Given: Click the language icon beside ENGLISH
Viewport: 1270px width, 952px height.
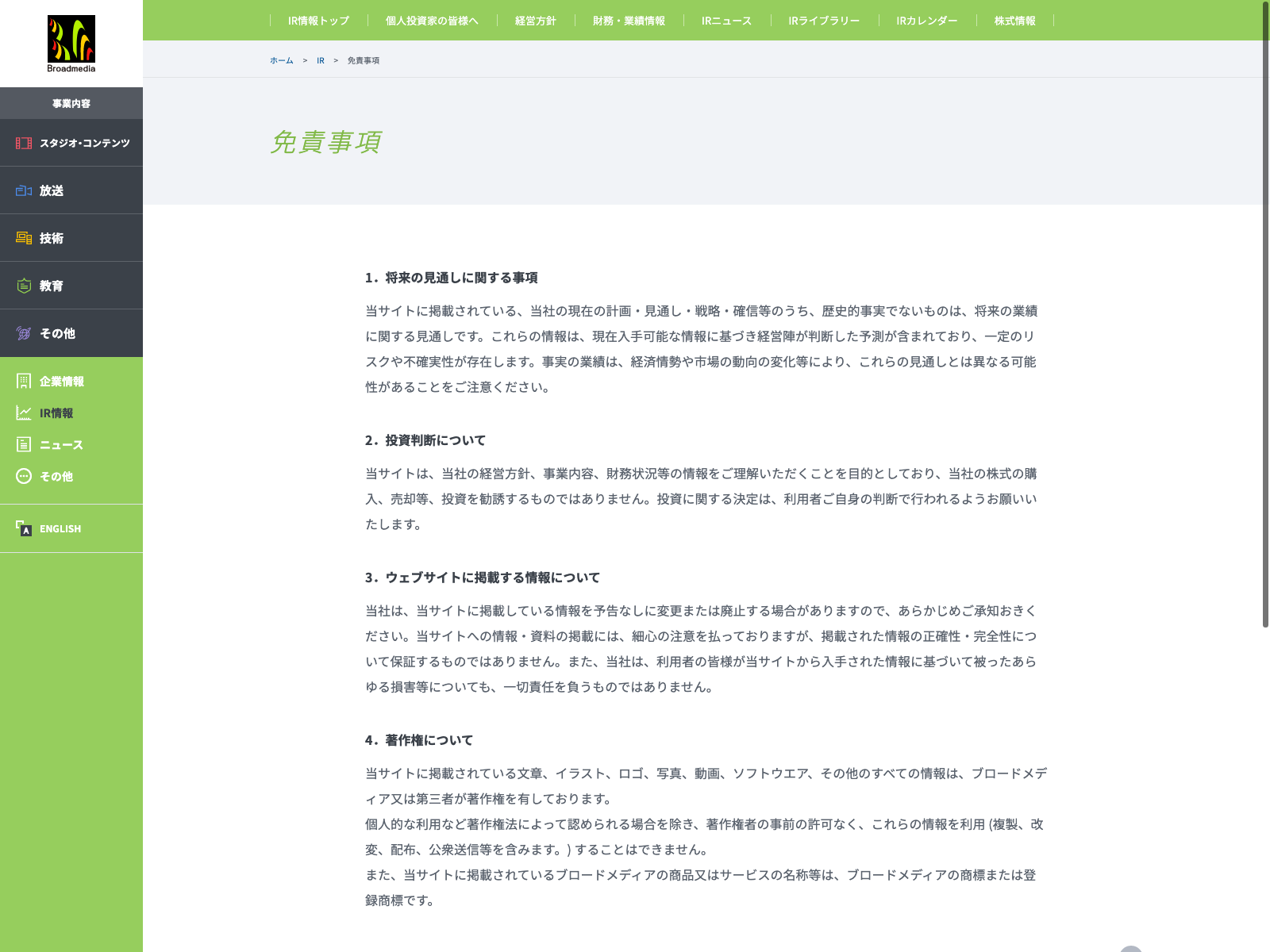Looking at the screenshot, I should 24,528.
